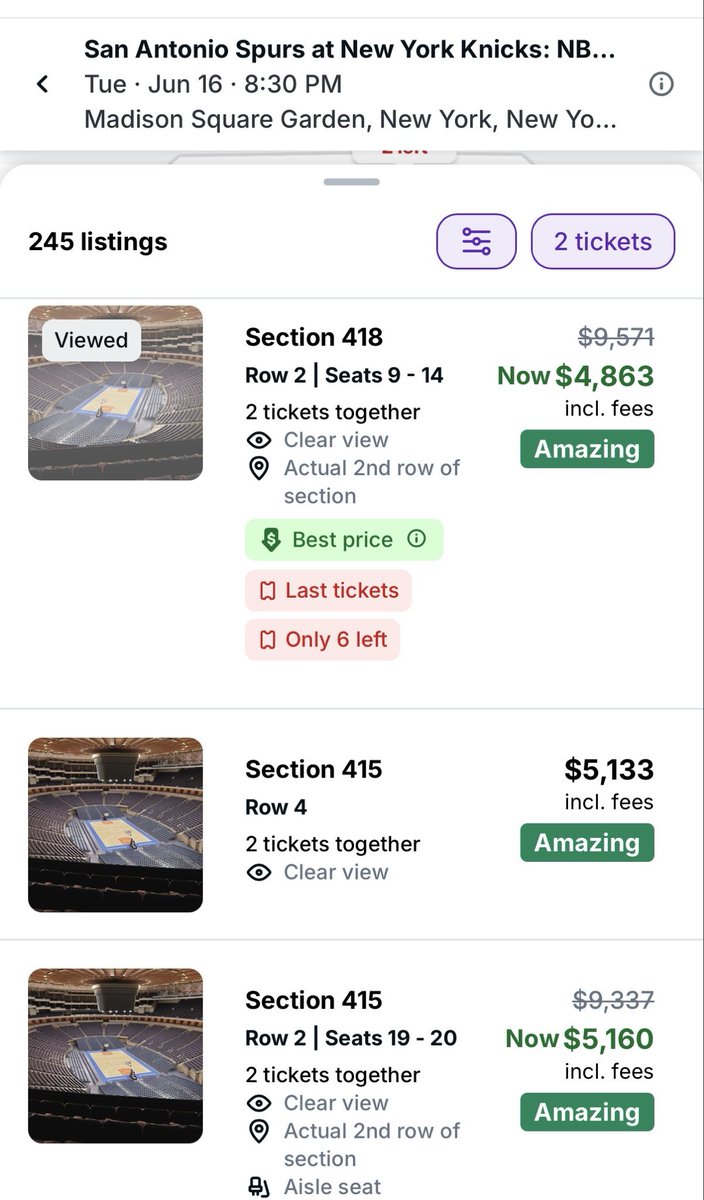This screenshot has width=704, height=1200.
Task: Tap the Section 415 Row 4 eye icon
Action: pos(259,872)
